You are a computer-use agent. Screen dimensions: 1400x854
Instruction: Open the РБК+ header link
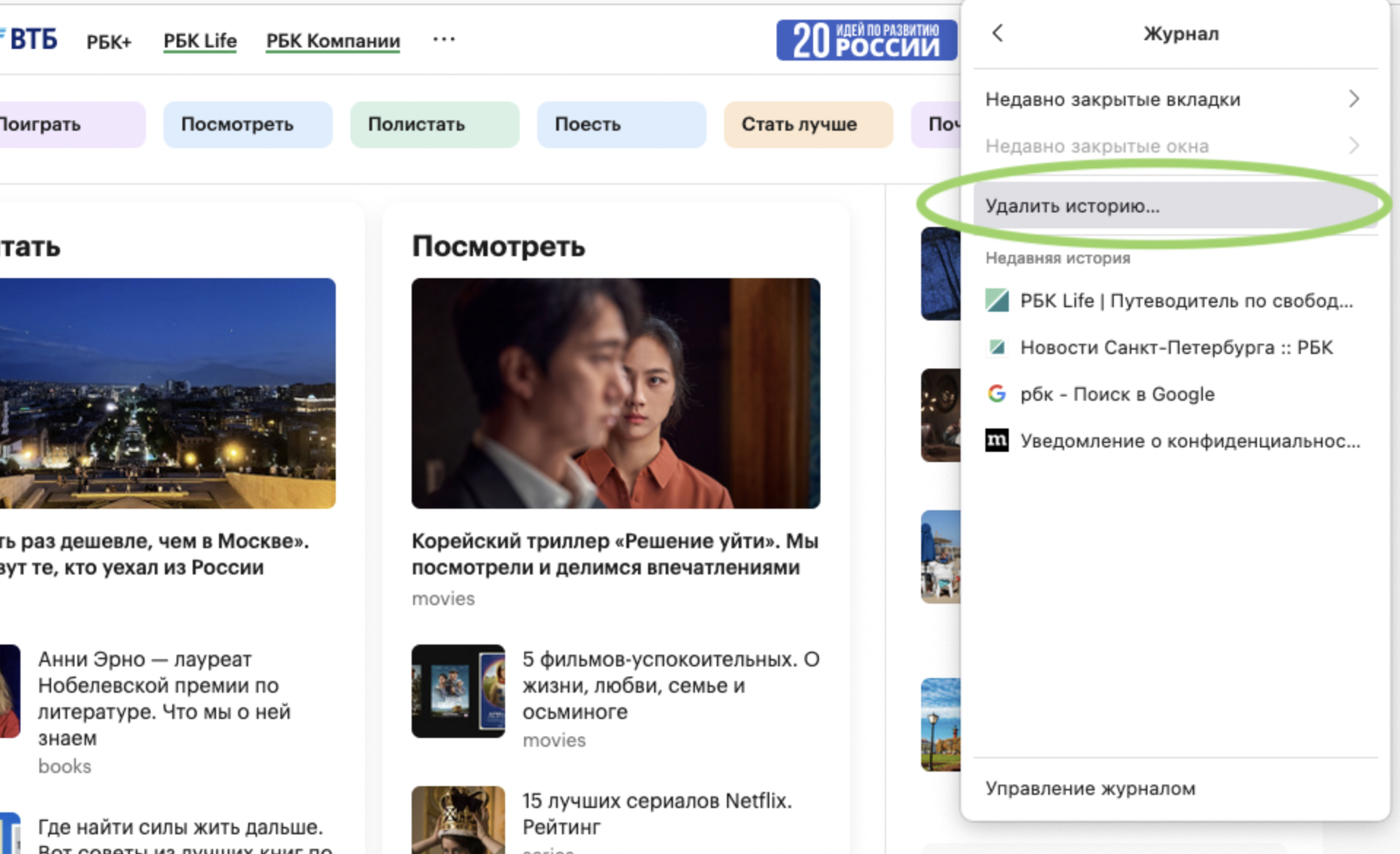(109, 42)
